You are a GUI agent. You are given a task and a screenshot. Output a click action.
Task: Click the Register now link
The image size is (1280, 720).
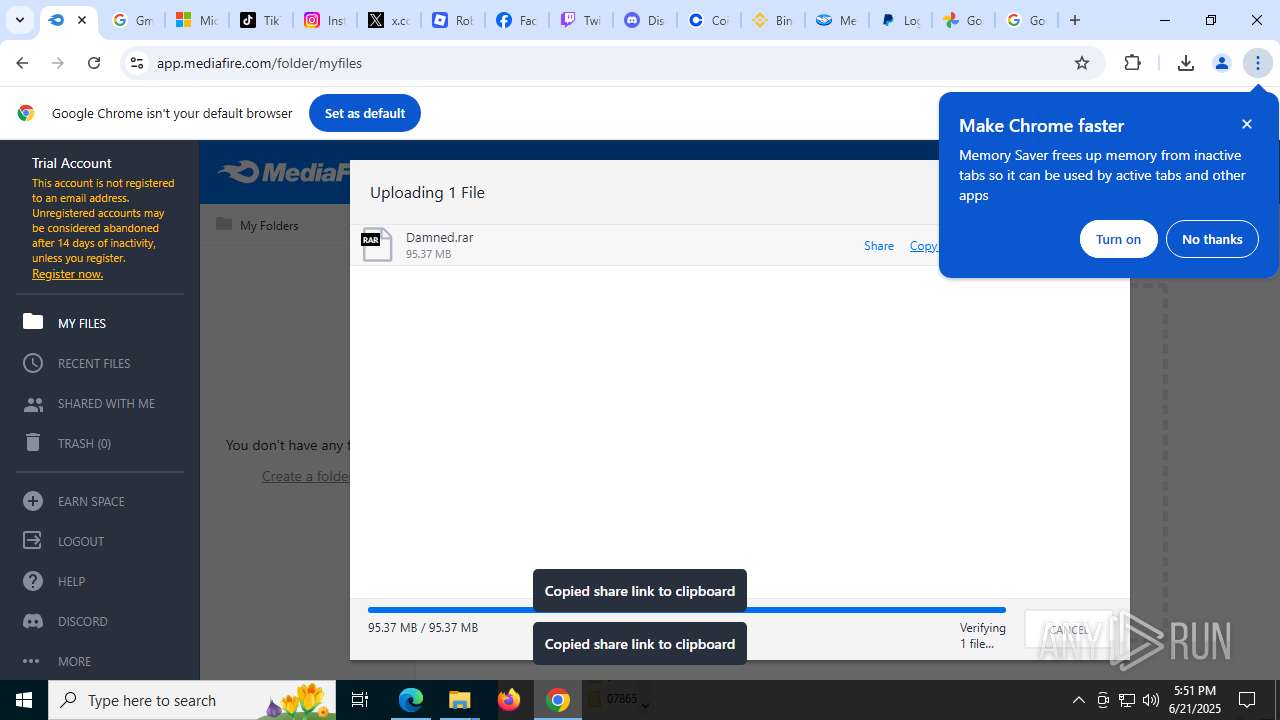pyautogui.click(x=67, y=274)
